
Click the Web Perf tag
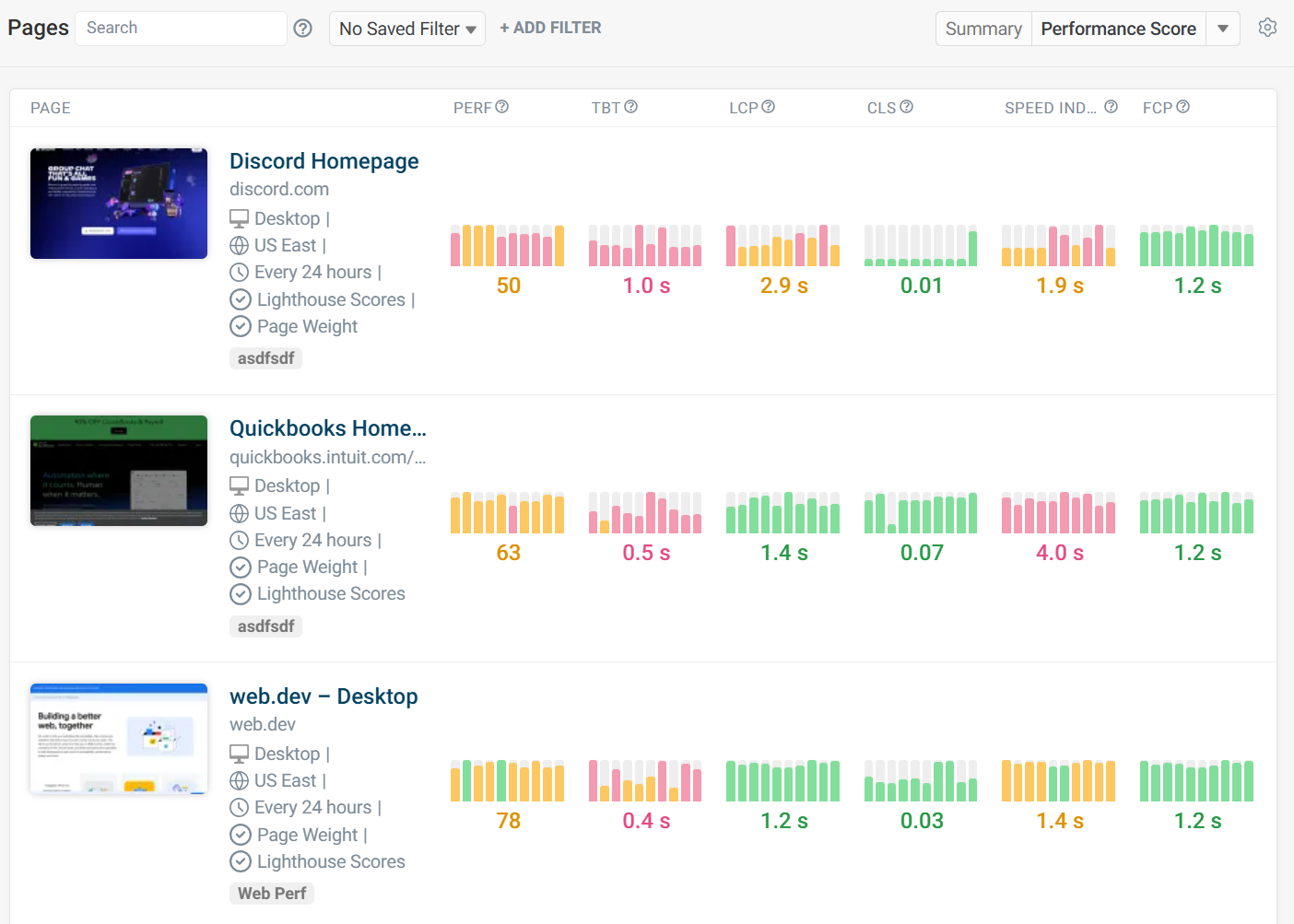272,894
